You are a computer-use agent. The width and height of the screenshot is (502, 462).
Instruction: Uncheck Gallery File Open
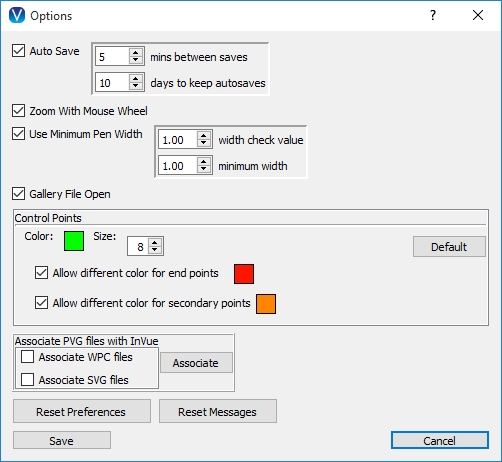(19, 194)
